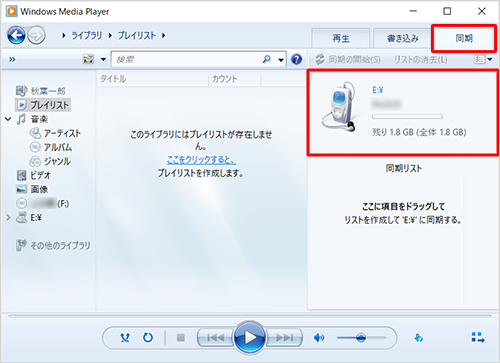This screenshot has height=363, width=500.
Task: Open the sync options dropdown arrow
Action: pyautogui.click(x=490, y=59)
